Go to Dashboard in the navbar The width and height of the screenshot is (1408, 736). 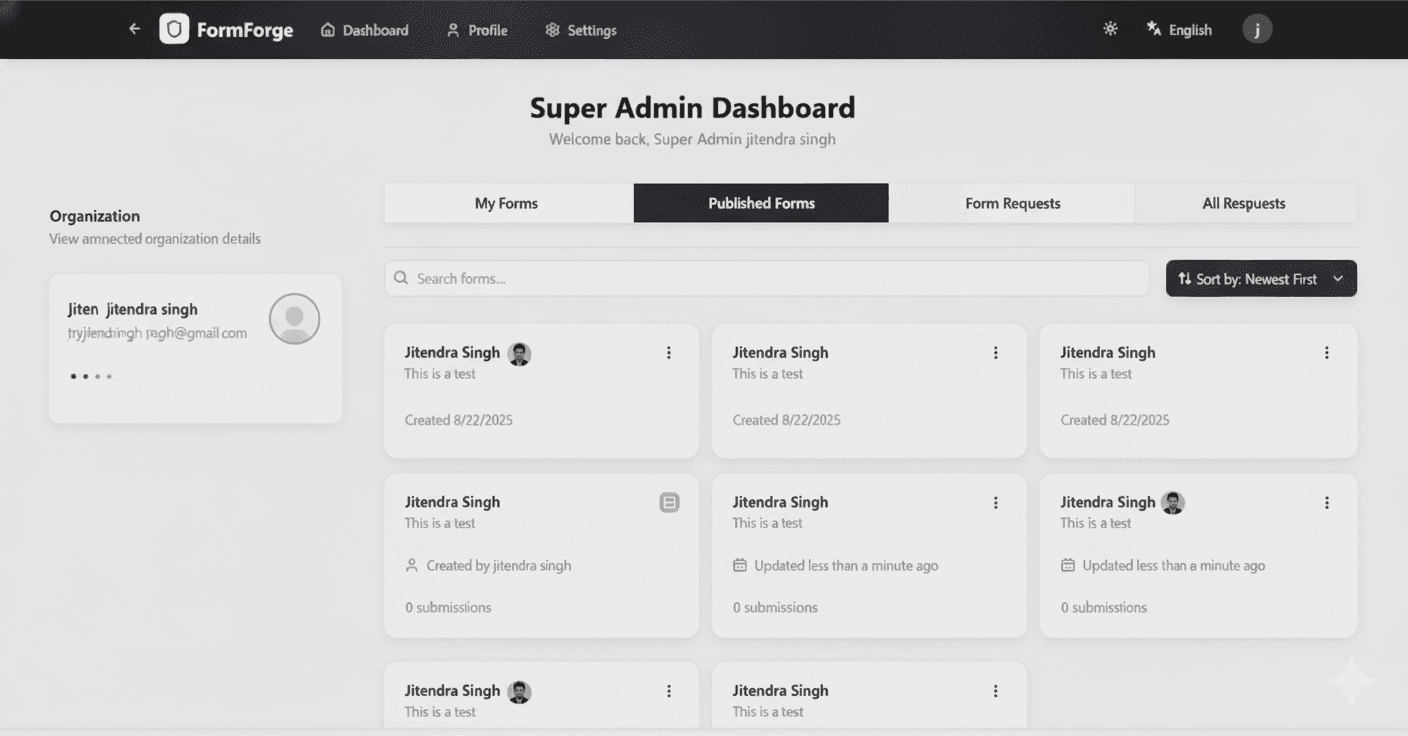pyautogui.click(x=364, y=30)
